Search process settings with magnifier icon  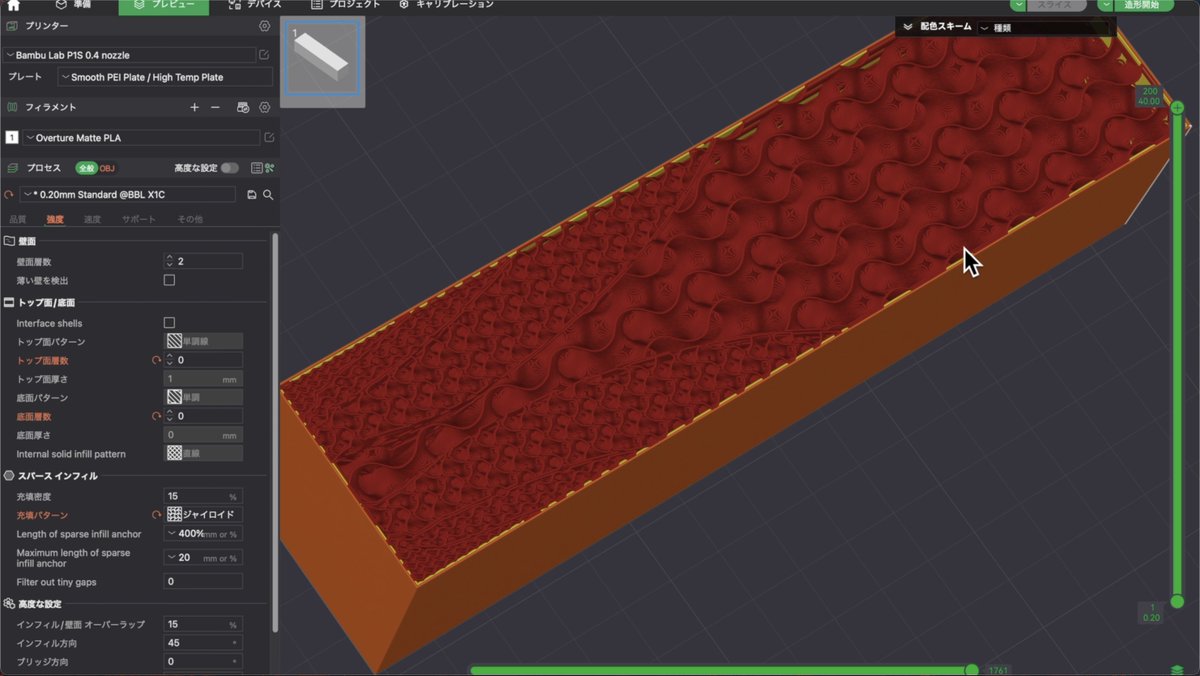(268, 195)
